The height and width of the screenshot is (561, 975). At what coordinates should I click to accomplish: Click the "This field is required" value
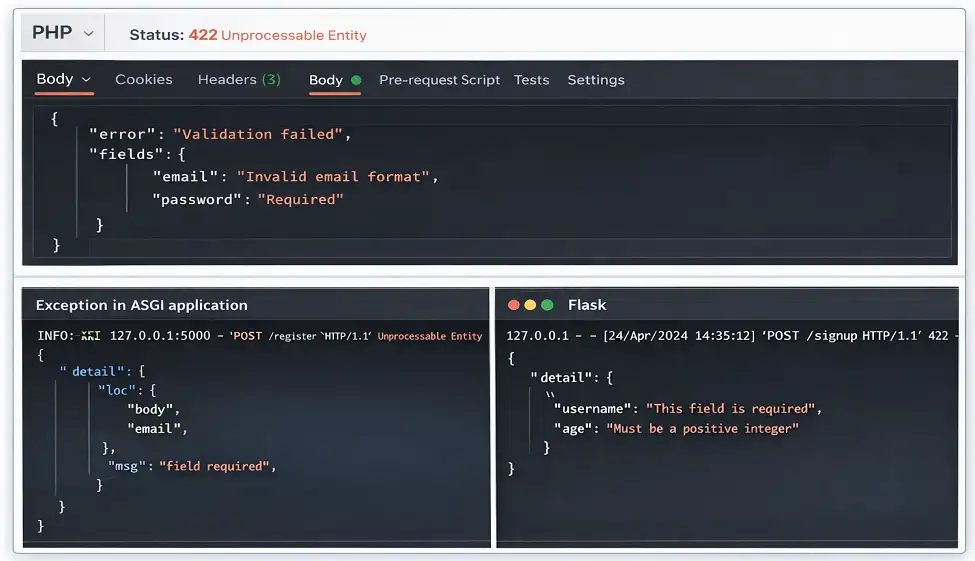pyautogui.click(x=731, y=409)
